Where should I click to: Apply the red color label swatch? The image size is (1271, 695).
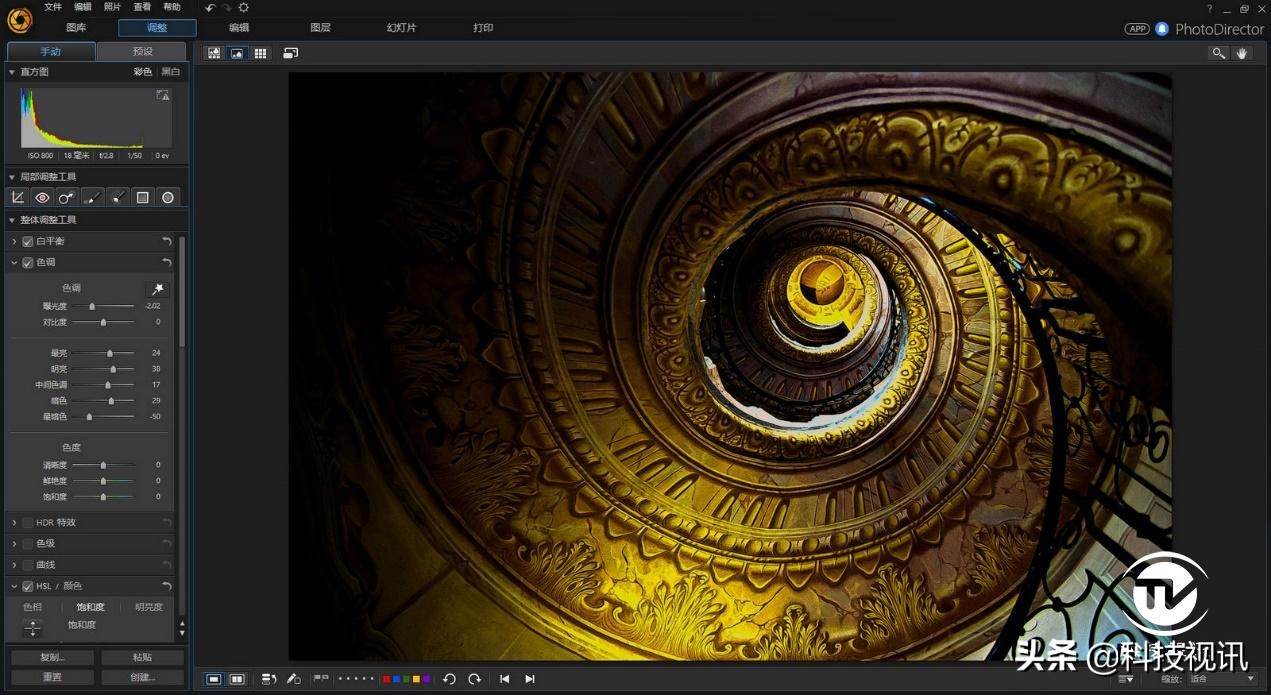386,679
